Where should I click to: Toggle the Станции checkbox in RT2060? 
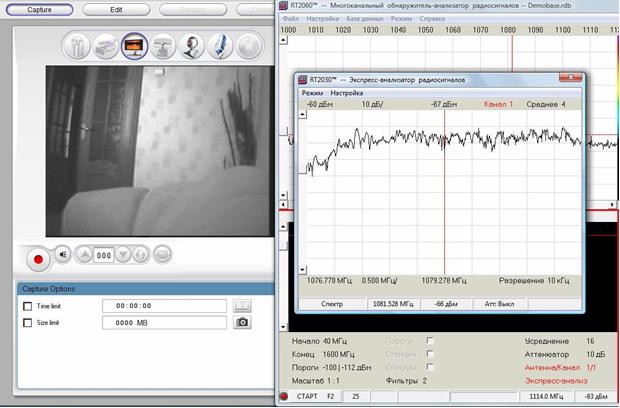tap(430, 354)
